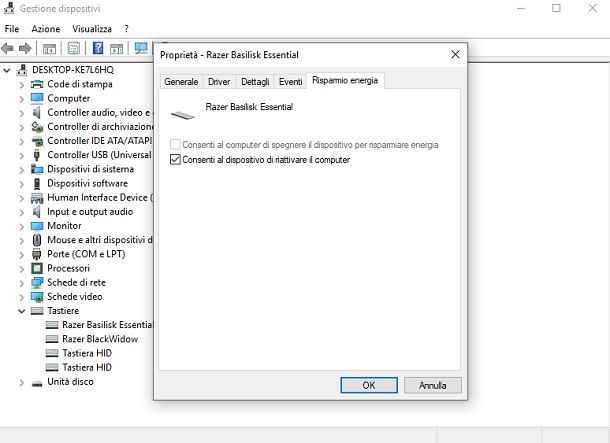Click the Monitor category icon
Image resolution: width=610 pixels, height=443 pixels.
pyautogui.click(x=37, y=226)
